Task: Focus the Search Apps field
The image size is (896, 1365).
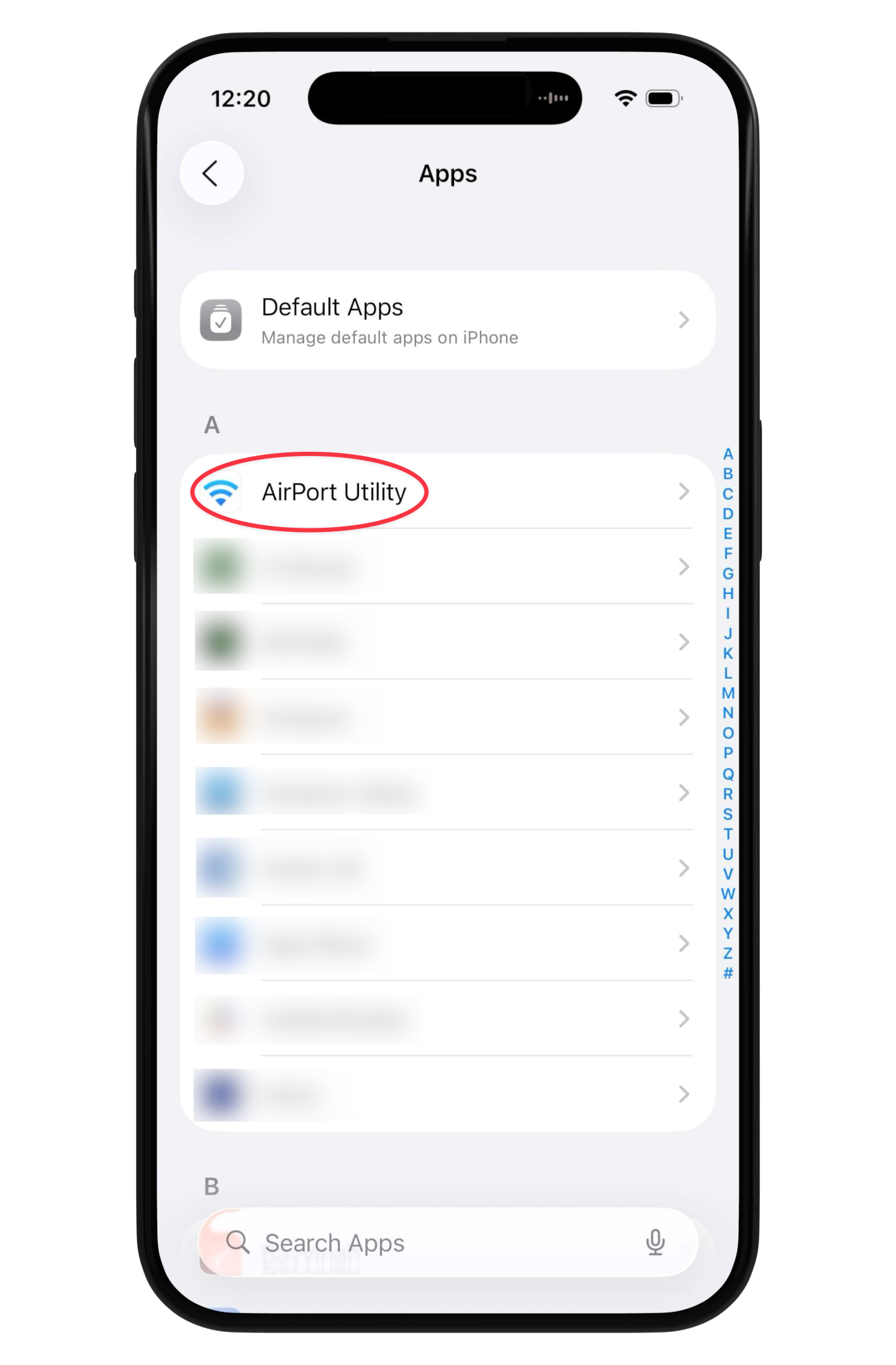Action: [x=448, y=1242]
